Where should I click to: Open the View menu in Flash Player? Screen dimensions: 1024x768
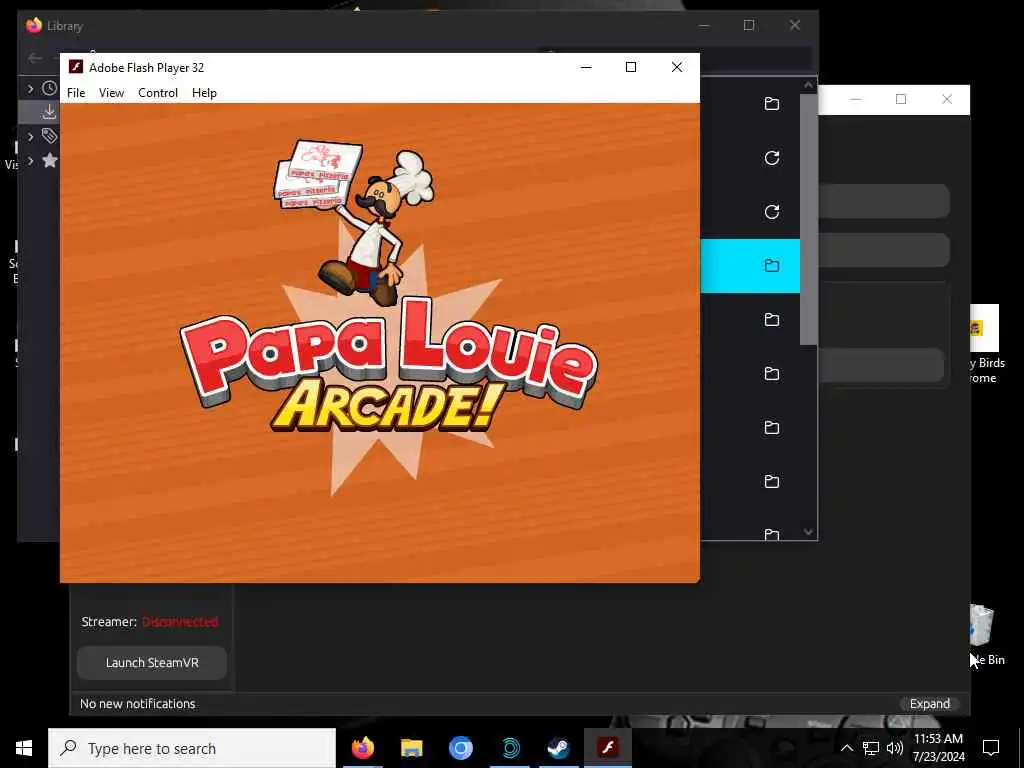pyautogui.click(x=111, y=93)
